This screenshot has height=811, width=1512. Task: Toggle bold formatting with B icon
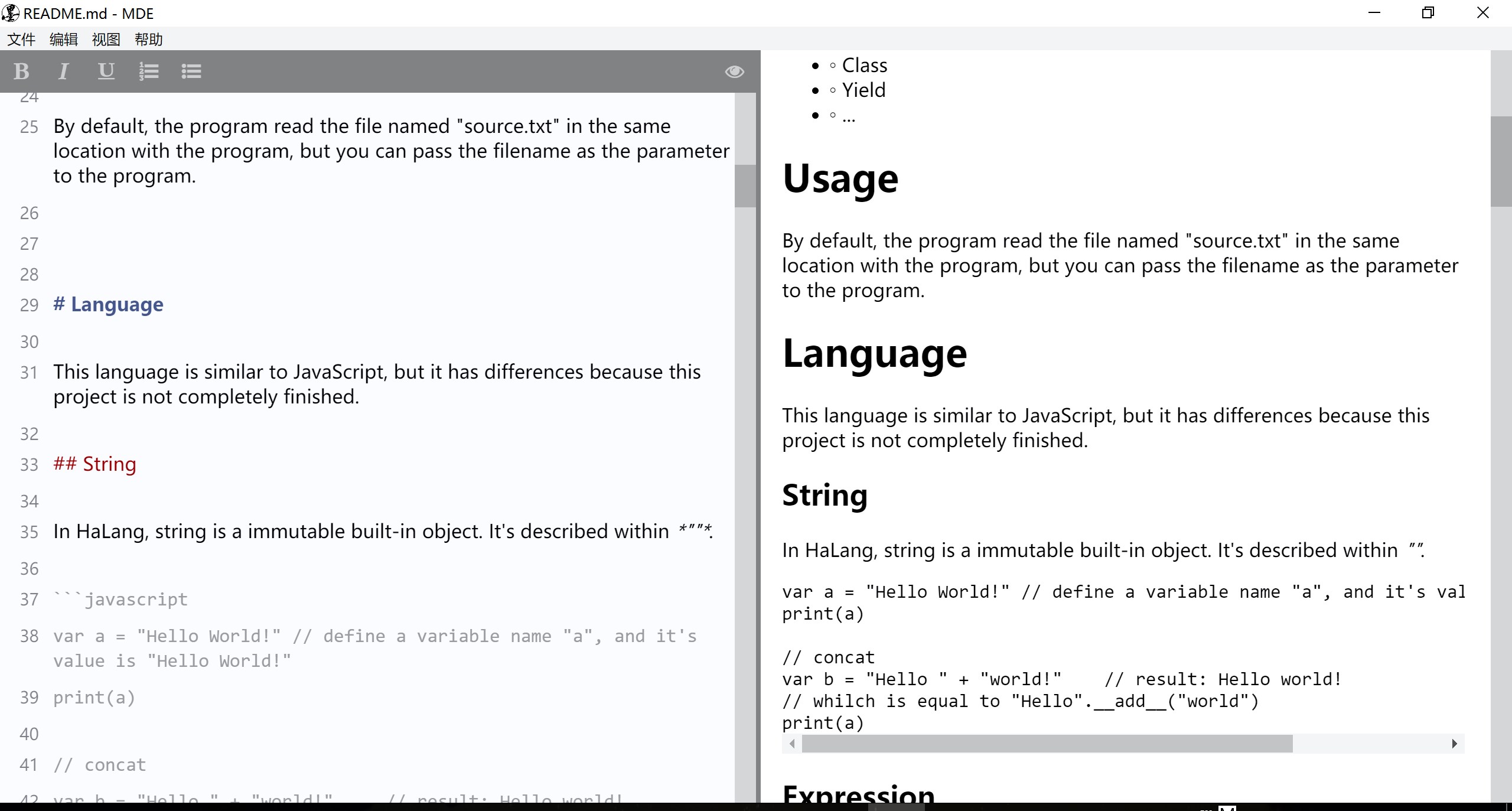pos(22,71)
